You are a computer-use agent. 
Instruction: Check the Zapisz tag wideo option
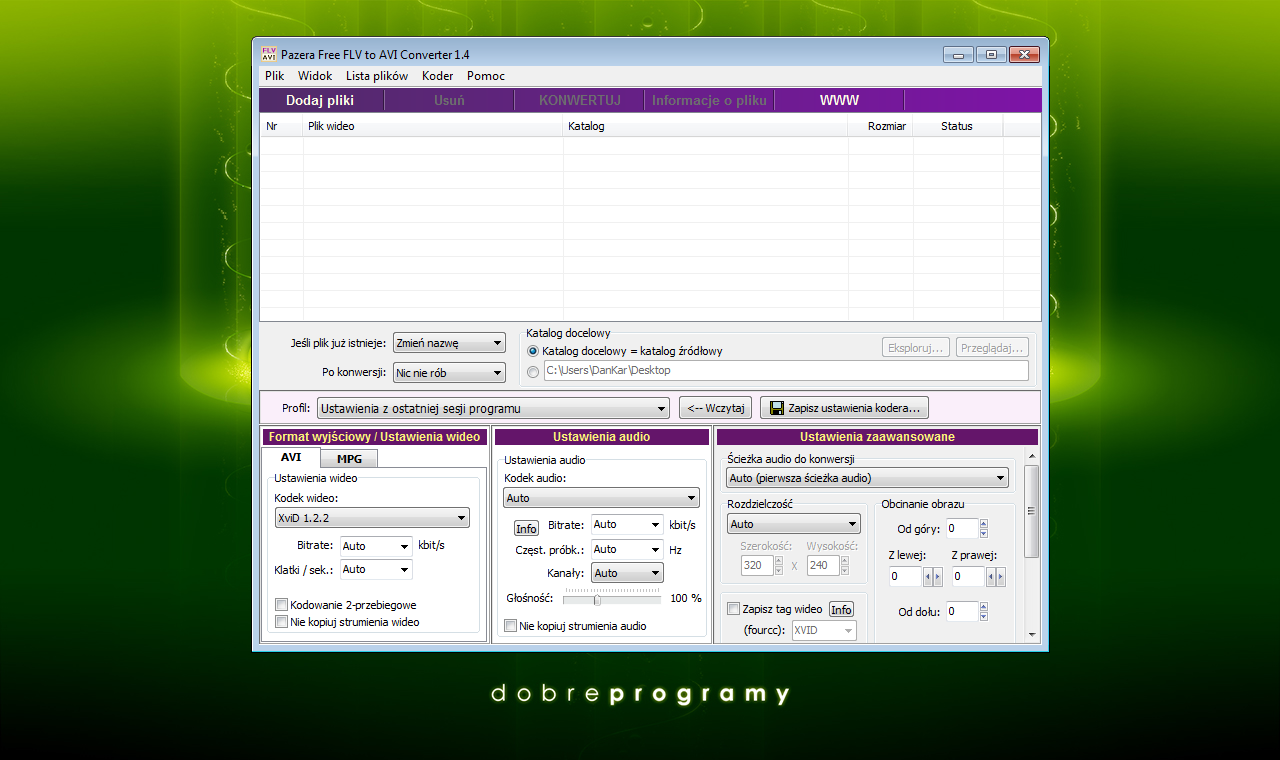[x=734, y=609]
